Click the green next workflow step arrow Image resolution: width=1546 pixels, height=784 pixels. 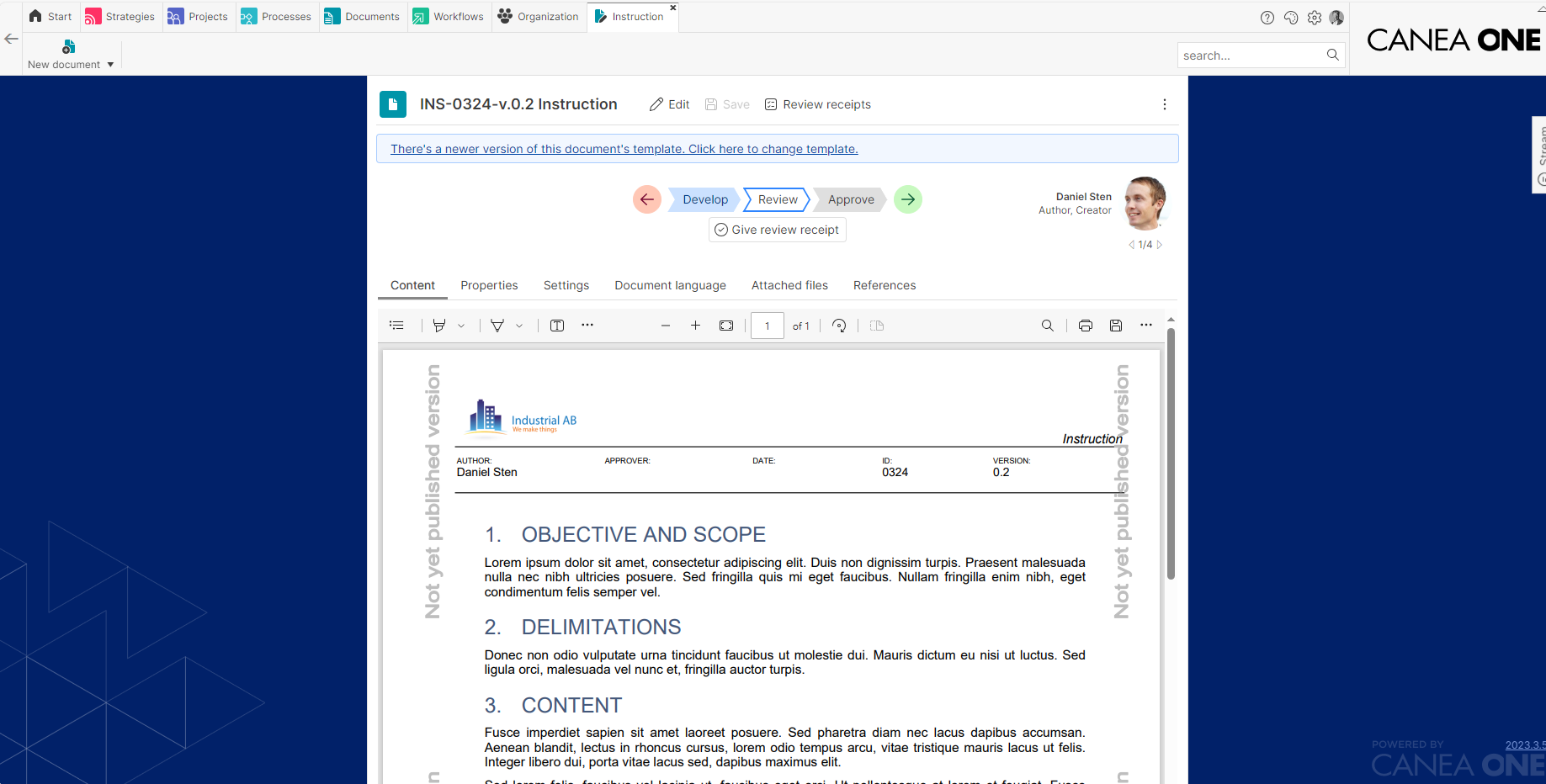(907, 199)
